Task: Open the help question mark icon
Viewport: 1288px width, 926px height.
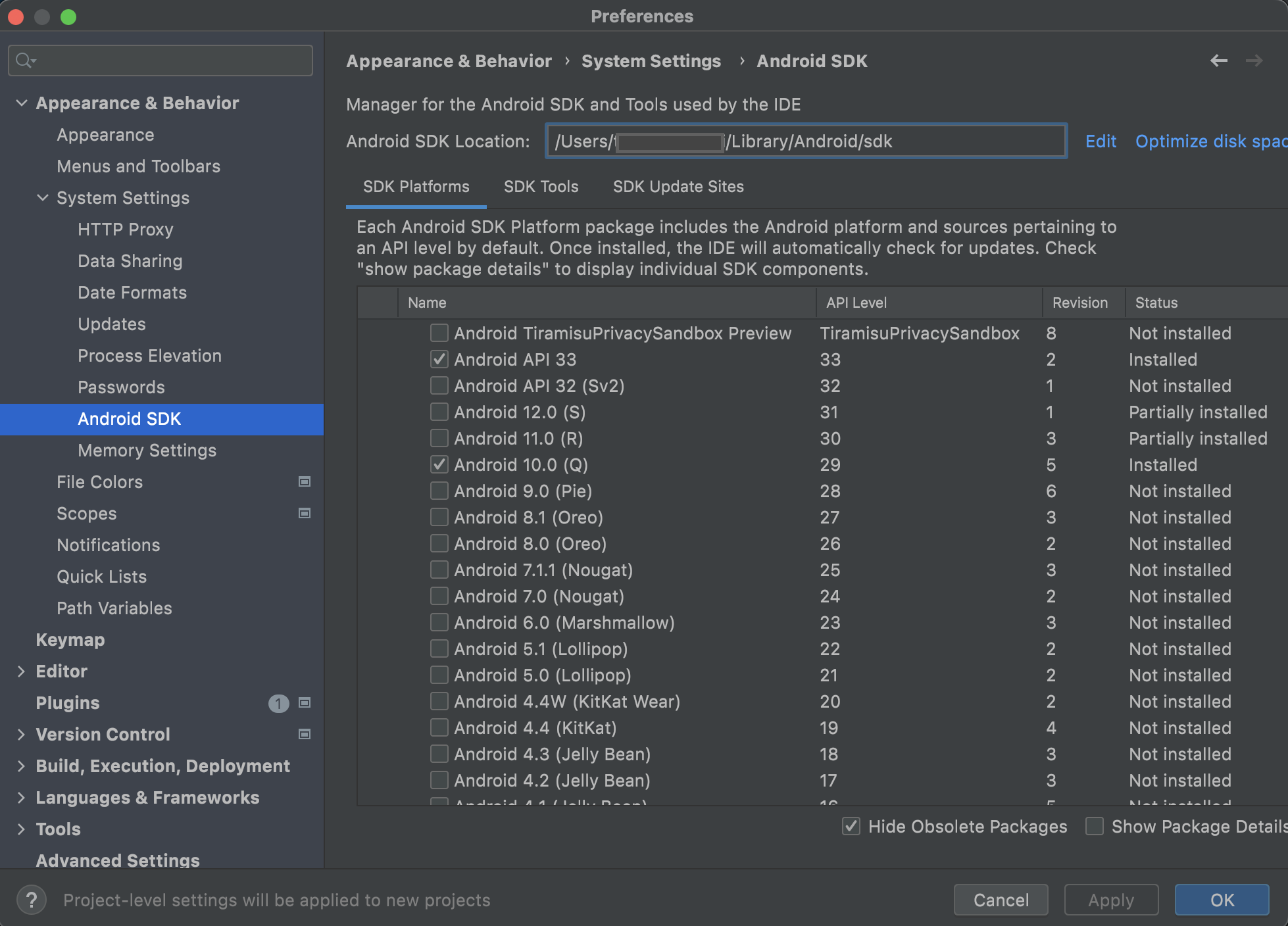Action: pyautogui.click(x=32, y=900)
